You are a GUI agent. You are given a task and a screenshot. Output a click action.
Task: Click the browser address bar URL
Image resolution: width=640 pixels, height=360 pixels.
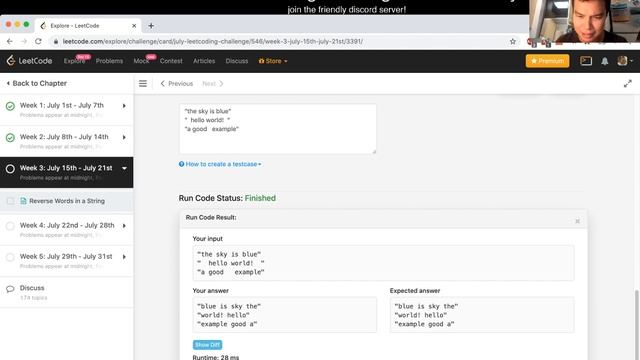[x=213, y=41]
